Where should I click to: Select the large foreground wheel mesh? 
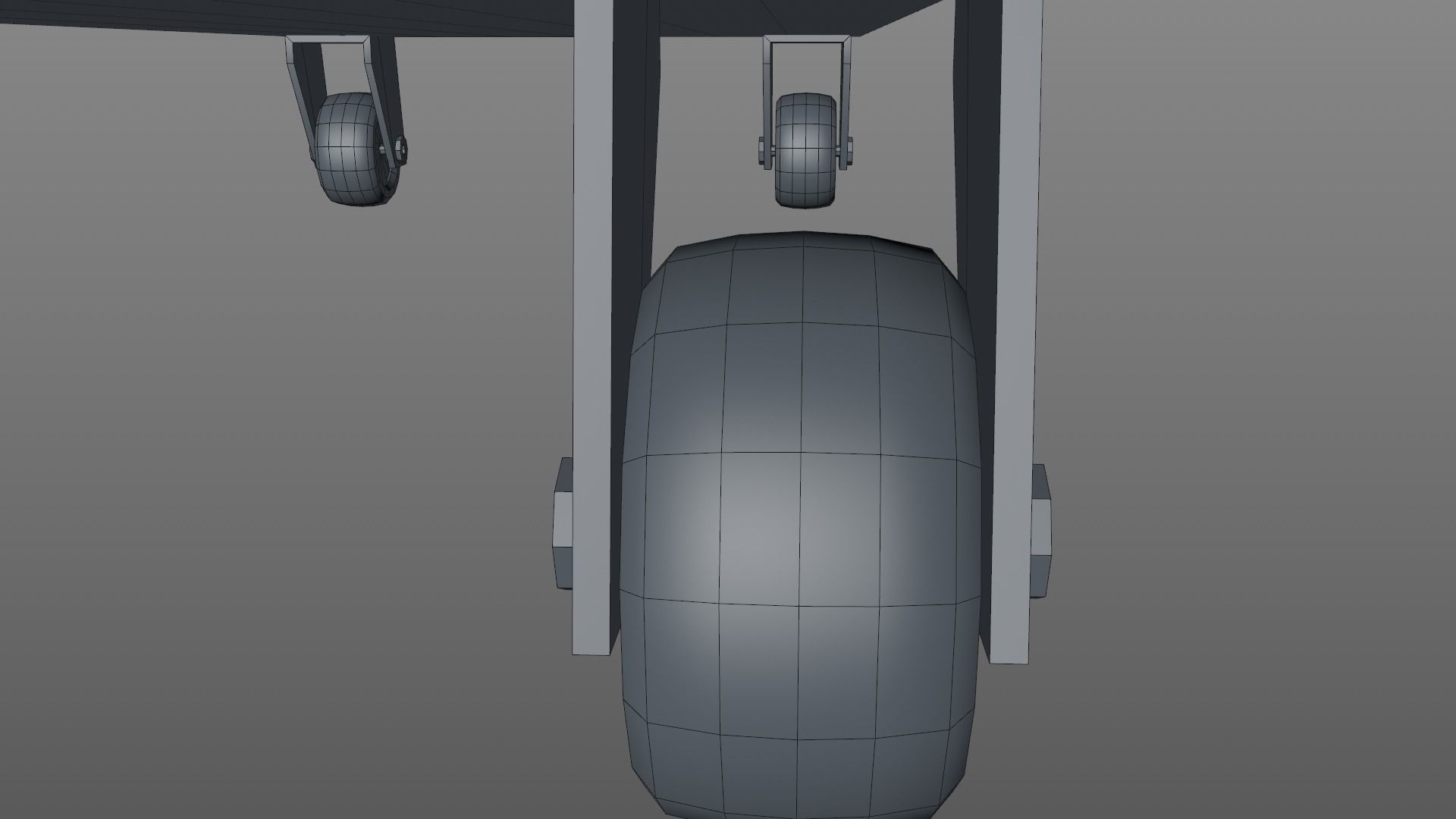[x=800, y=523]
